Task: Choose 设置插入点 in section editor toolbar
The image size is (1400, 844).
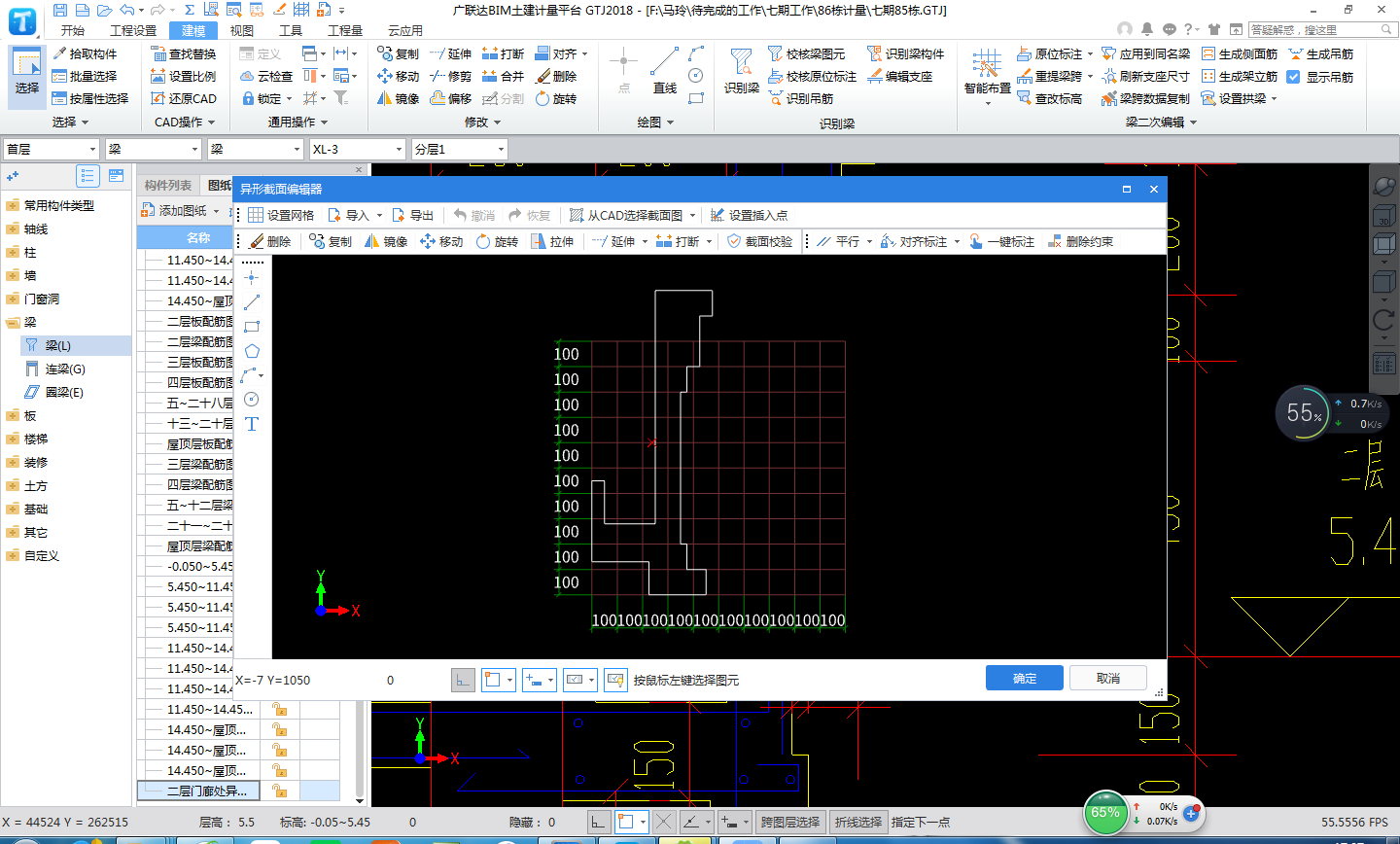Action: pos(749,215)
